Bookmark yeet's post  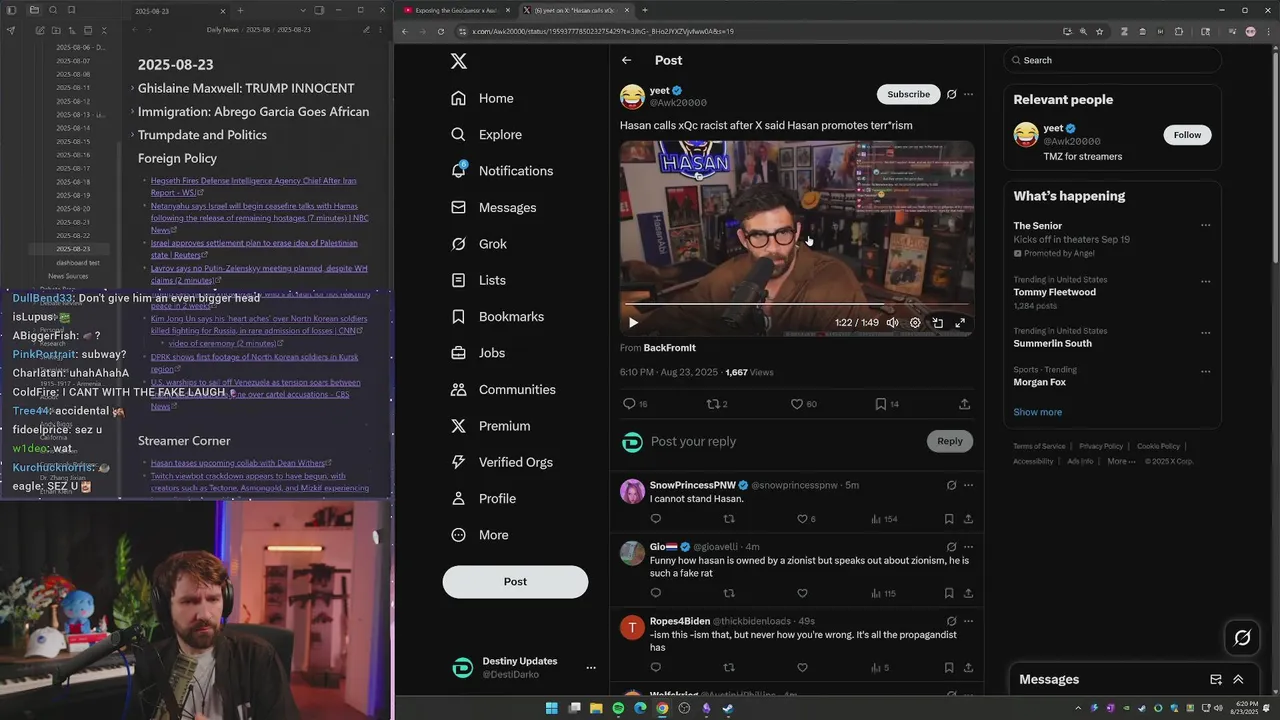[881, 404]
